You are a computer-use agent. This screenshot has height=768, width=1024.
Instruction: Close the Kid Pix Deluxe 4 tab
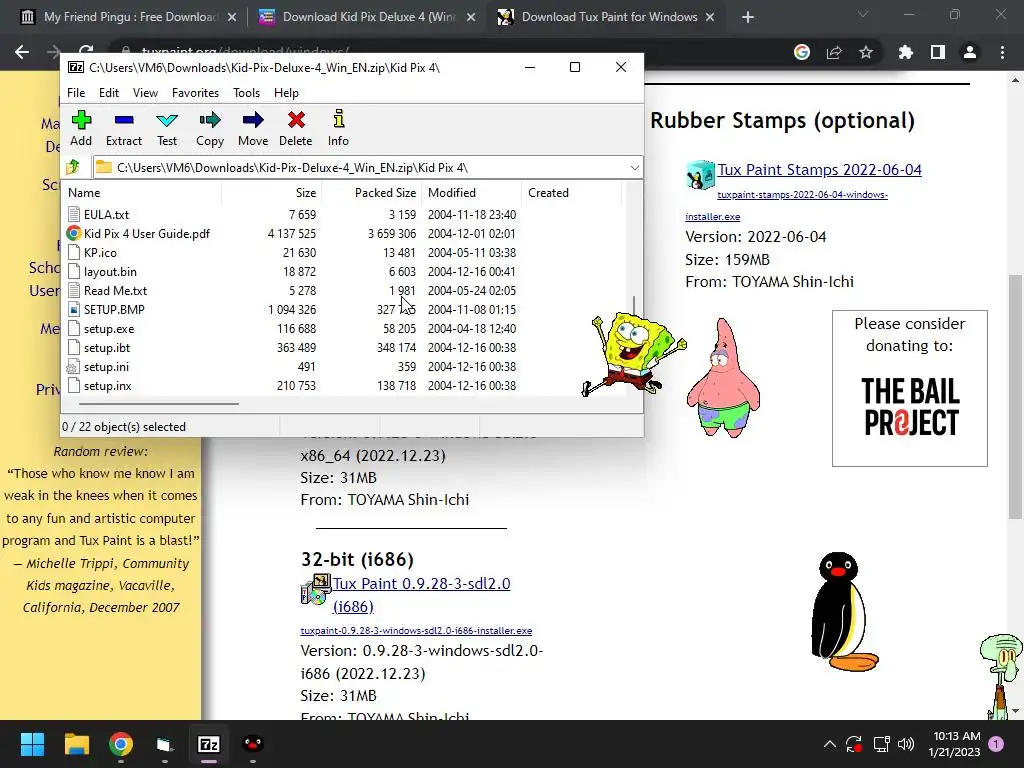pos(471,18)
